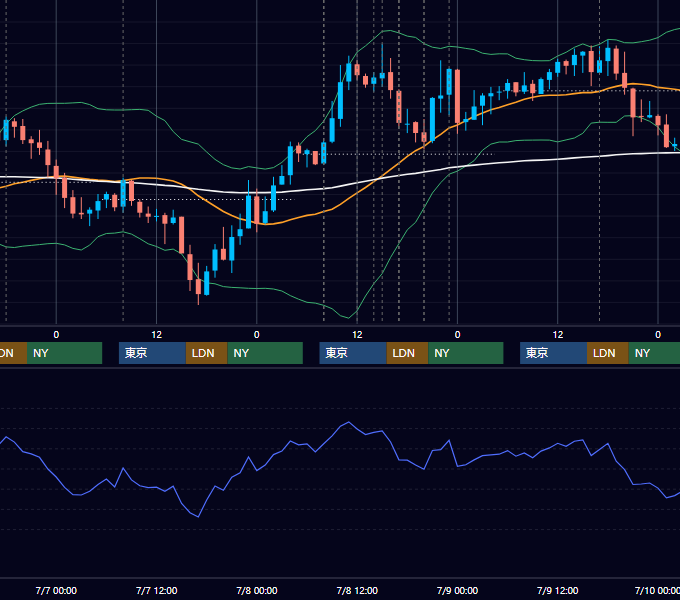This screenshot has height=600, width=680.
Task: Click hour label 12 above 7/7 12:00
Action: [x=157, y=335]
